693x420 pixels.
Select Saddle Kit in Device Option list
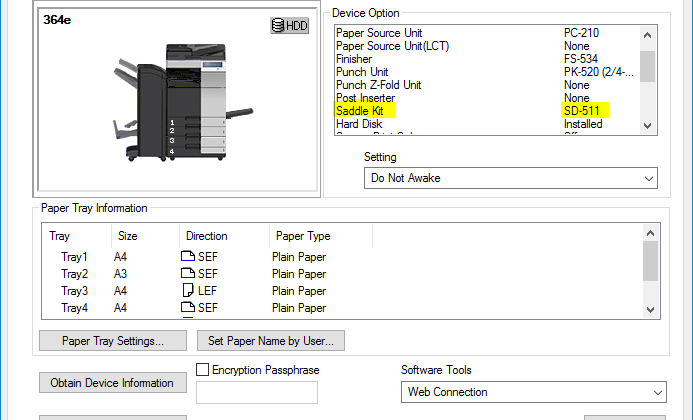click(x=360, y=111)
